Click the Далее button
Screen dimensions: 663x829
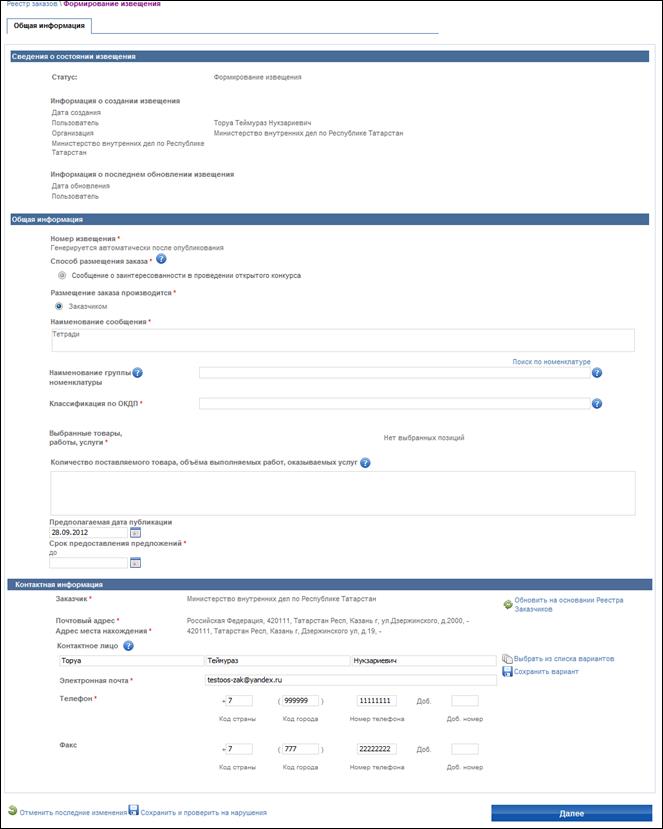tap(572, 813)
